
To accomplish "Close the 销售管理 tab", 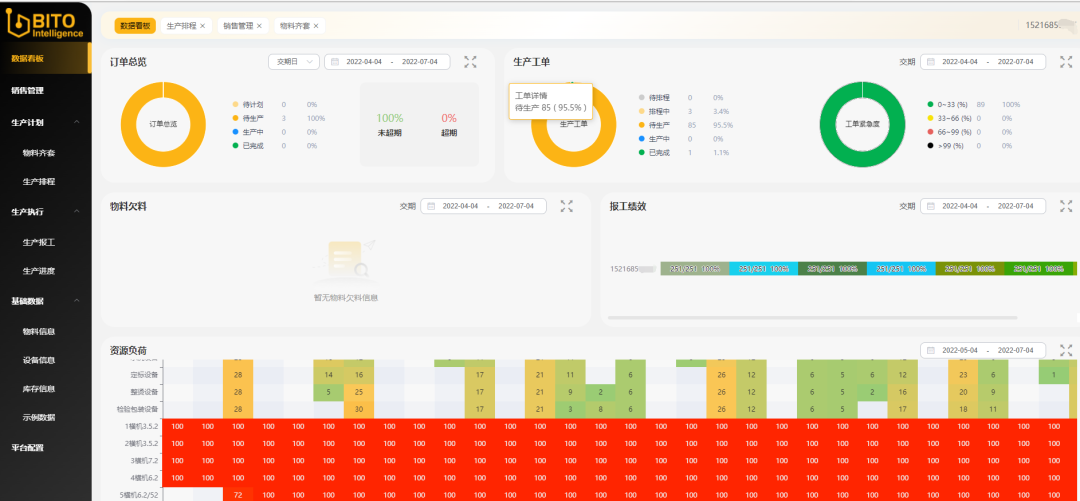I will [x=259, y=26].
